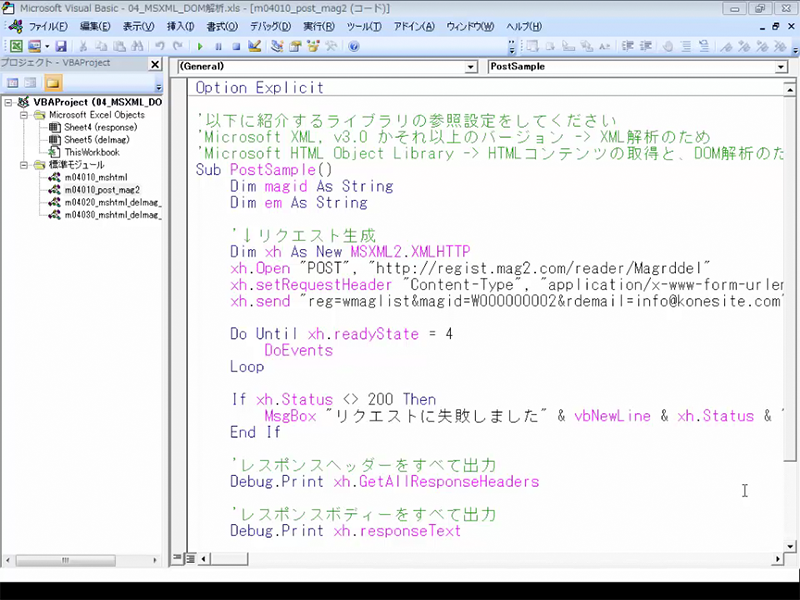Toggle Folders view in project panel
Viewport: 800px width, 600px height.
[x=52, y=83]
